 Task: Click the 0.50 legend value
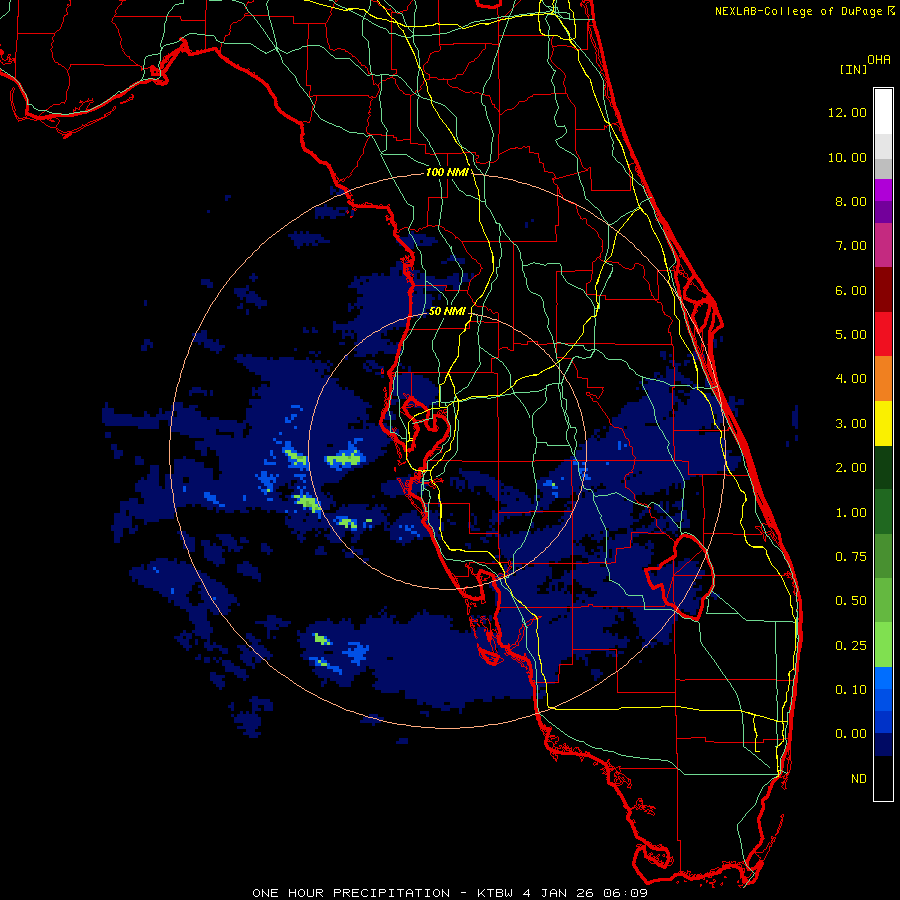(851, 601)
